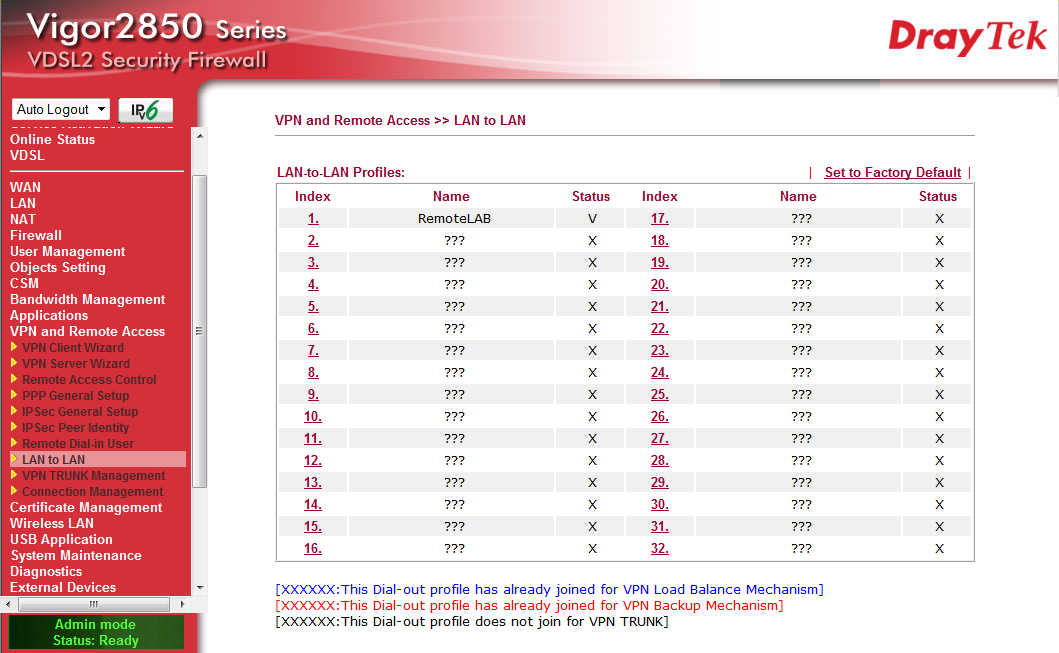
Task: Click Set to Factory Default link
Action: (892, 172)
